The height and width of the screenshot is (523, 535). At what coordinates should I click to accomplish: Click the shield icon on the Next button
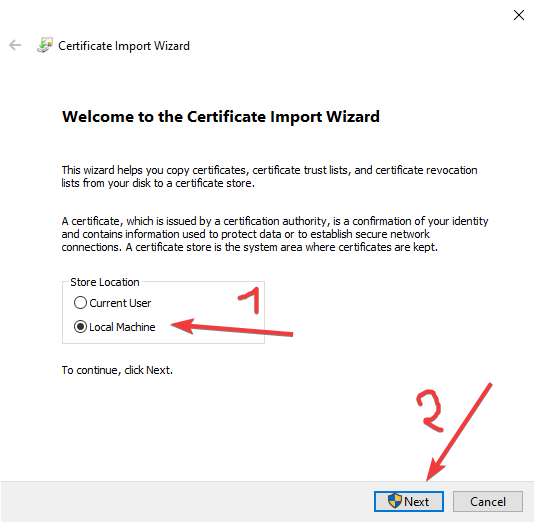tap(395, 501)
